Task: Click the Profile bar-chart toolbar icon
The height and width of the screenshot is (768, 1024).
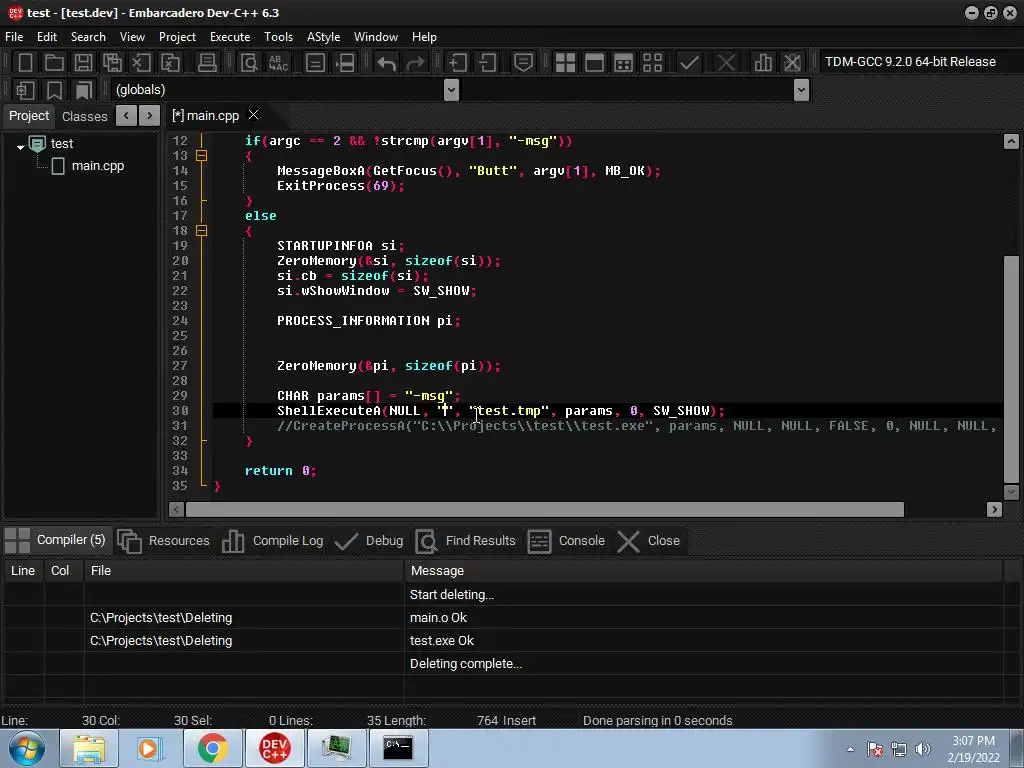Action: pyautogui.click(x=763, y=63)
